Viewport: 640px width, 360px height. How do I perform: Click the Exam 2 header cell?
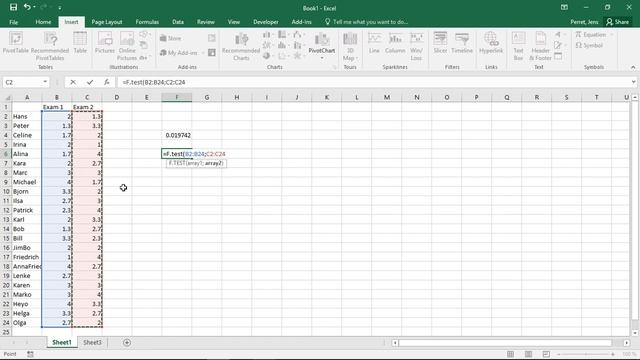[x=87, y=107]
